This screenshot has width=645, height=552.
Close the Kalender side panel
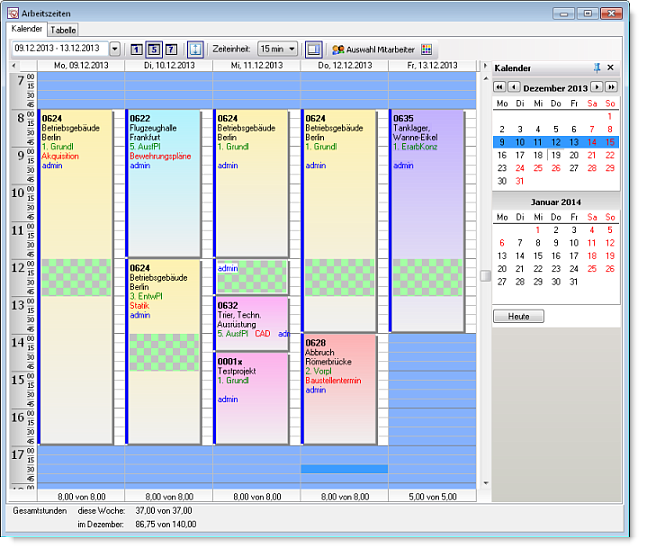(x=611, y=67)
